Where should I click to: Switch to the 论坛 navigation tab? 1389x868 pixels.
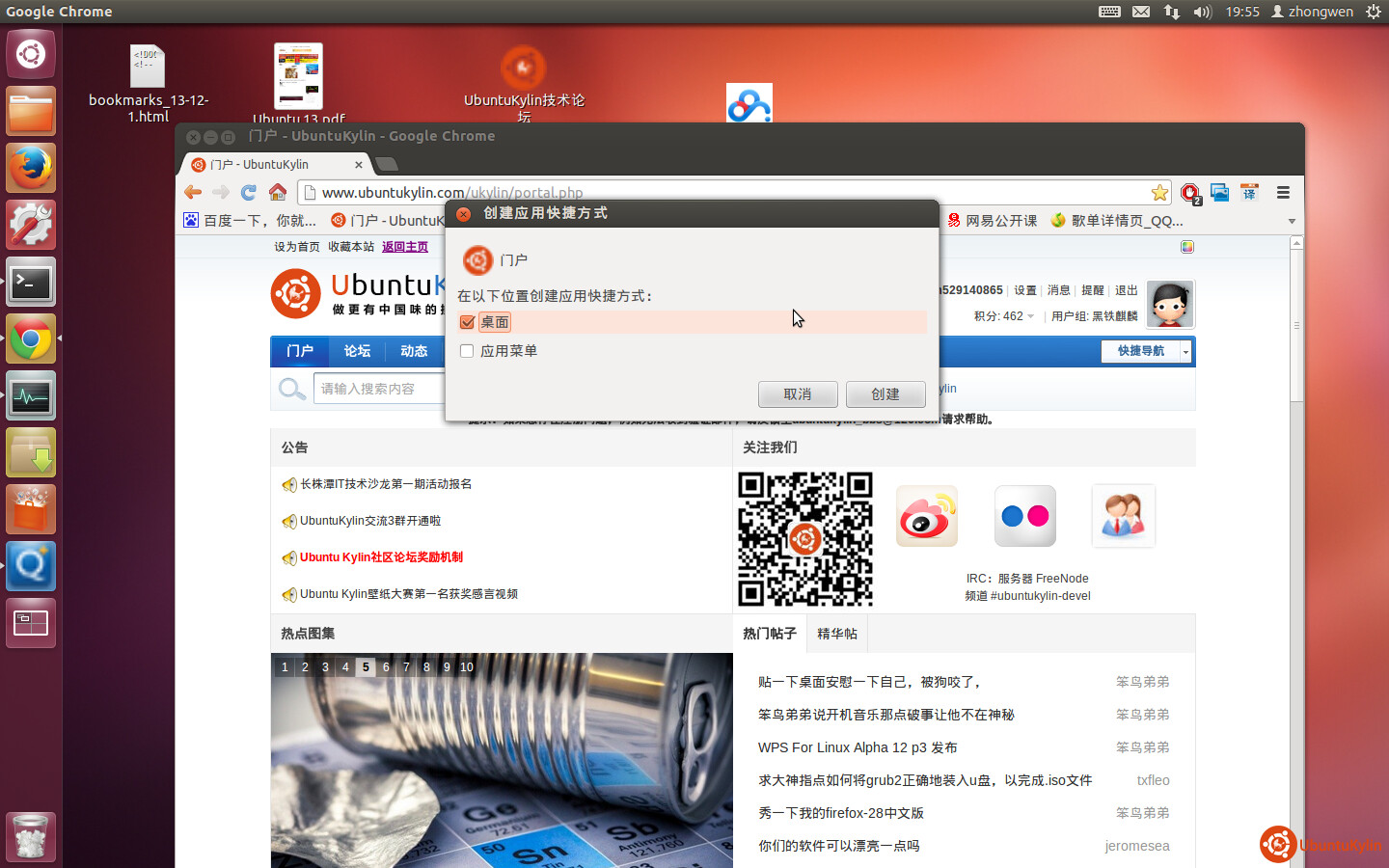pos(357,351)
